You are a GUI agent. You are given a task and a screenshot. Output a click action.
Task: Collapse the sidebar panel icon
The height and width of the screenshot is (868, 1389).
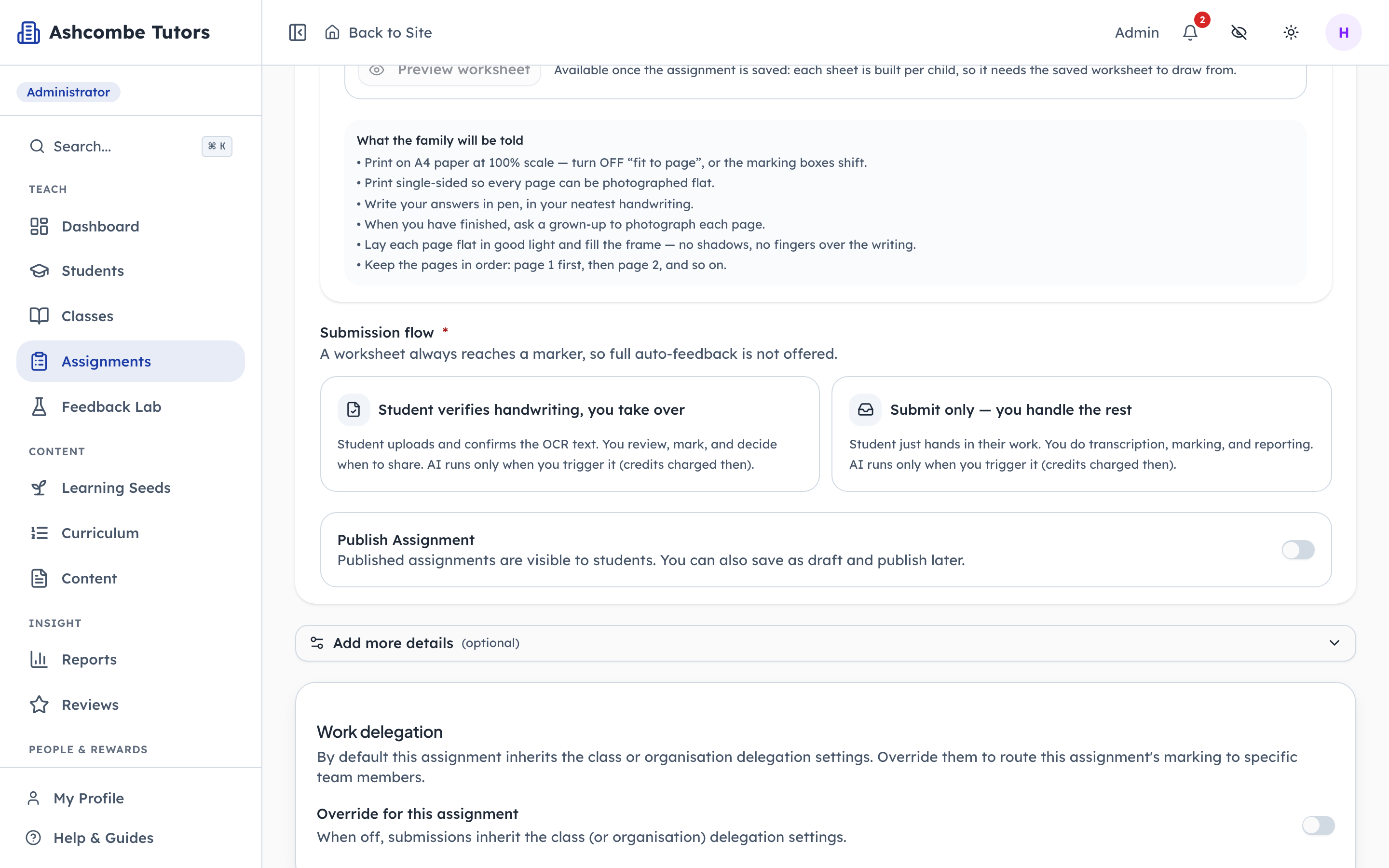tap(297, 33)
